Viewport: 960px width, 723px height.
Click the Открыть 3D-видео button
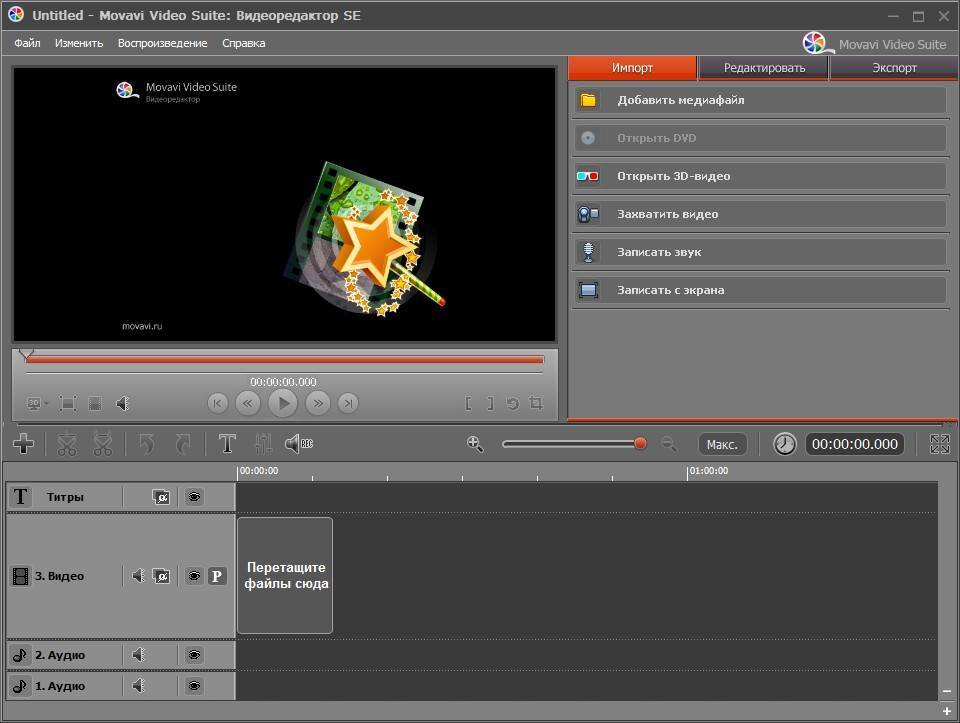click(x=760, y=176)
